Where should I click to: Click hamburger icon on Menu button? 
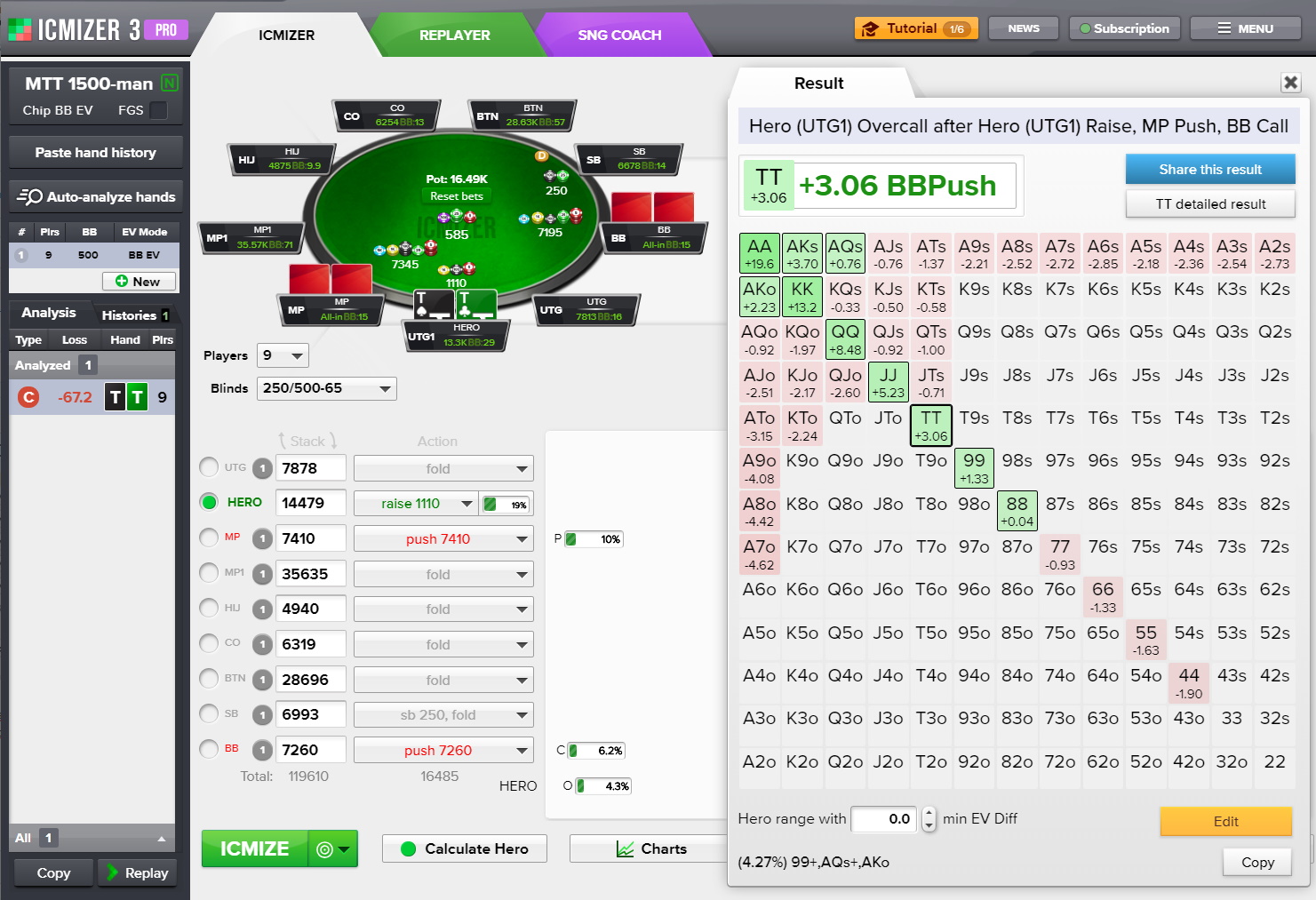point(1224,28)
